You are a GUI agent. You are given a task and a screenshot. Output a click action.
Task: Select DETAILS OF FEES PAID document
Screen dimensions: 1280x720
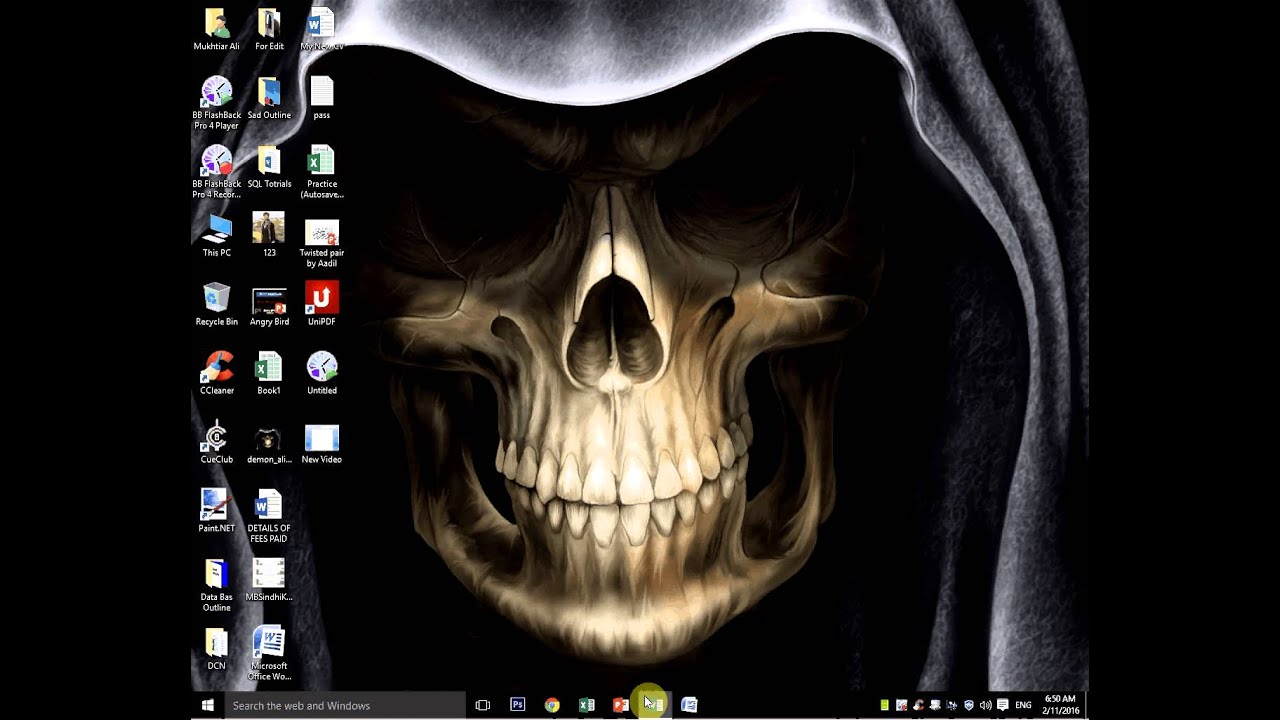point(269,517)
